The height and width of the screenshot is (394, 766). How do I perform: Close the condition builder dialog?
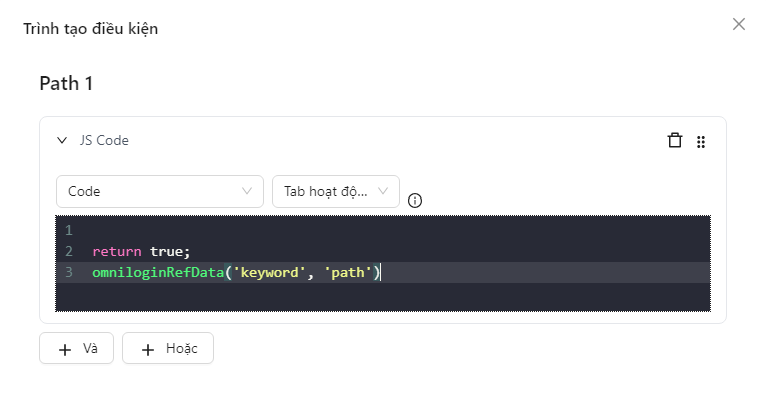click(739, 24)
